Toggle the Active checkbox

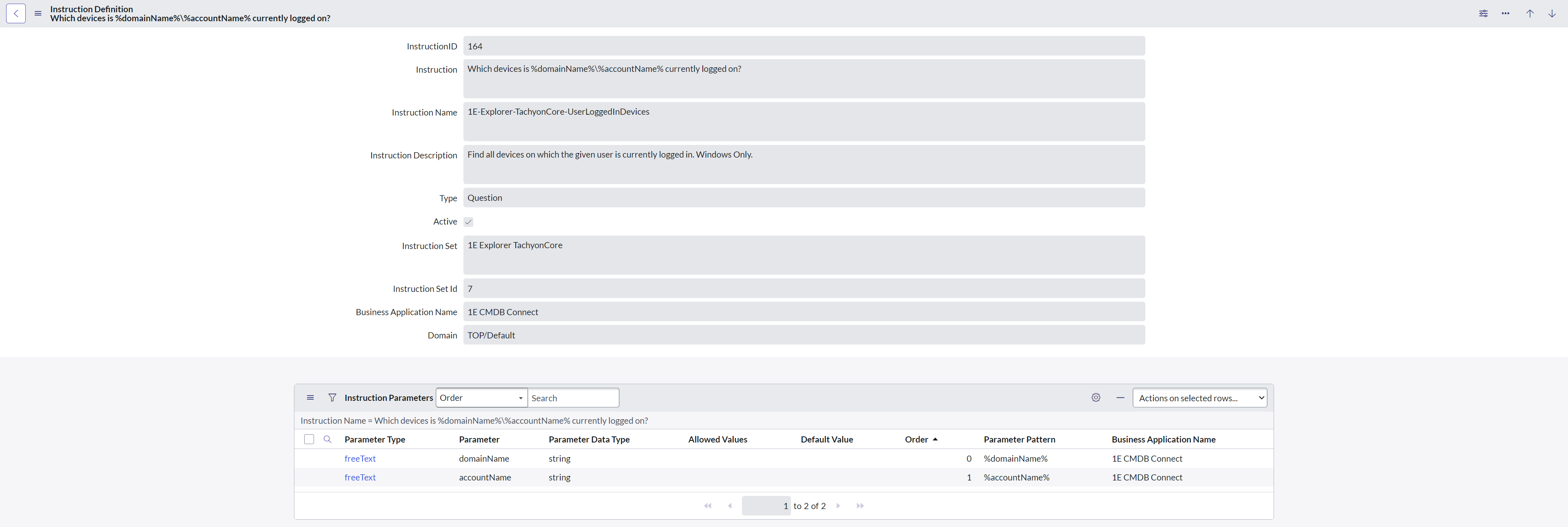pyautogui.click(x=468, y=222)
